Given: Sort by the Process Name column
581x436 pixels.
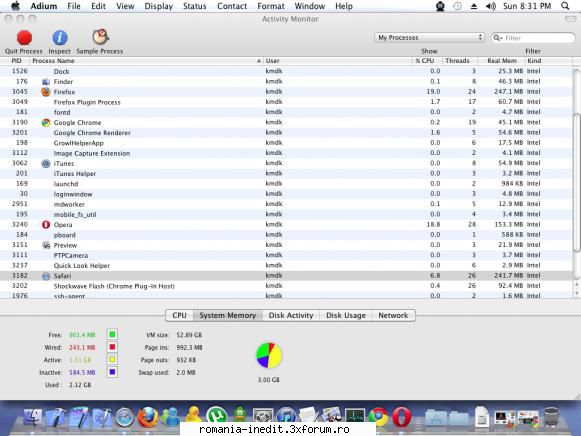Looking at the screenshot, I should pyautogui.click(x=146, y=61).
